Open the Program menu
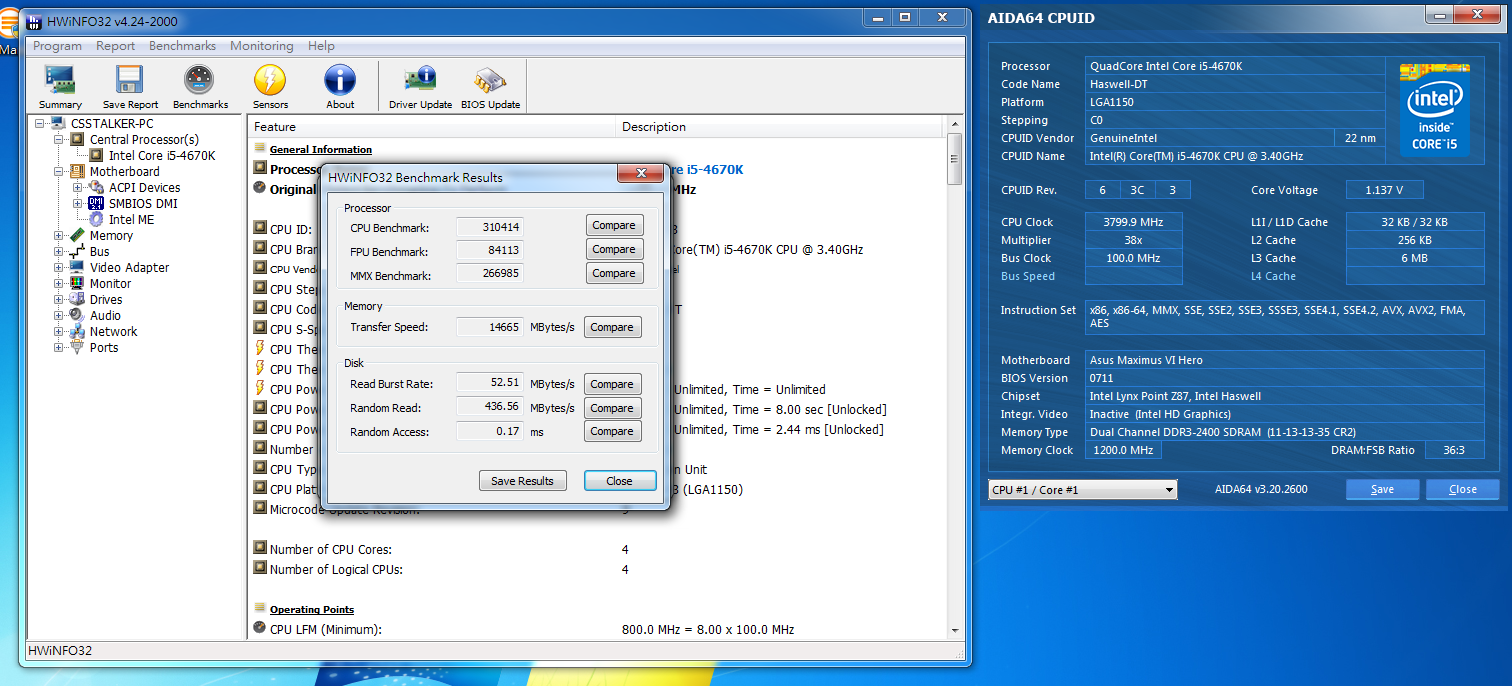The image size is (1512, 686). click(x=57, y=46)
